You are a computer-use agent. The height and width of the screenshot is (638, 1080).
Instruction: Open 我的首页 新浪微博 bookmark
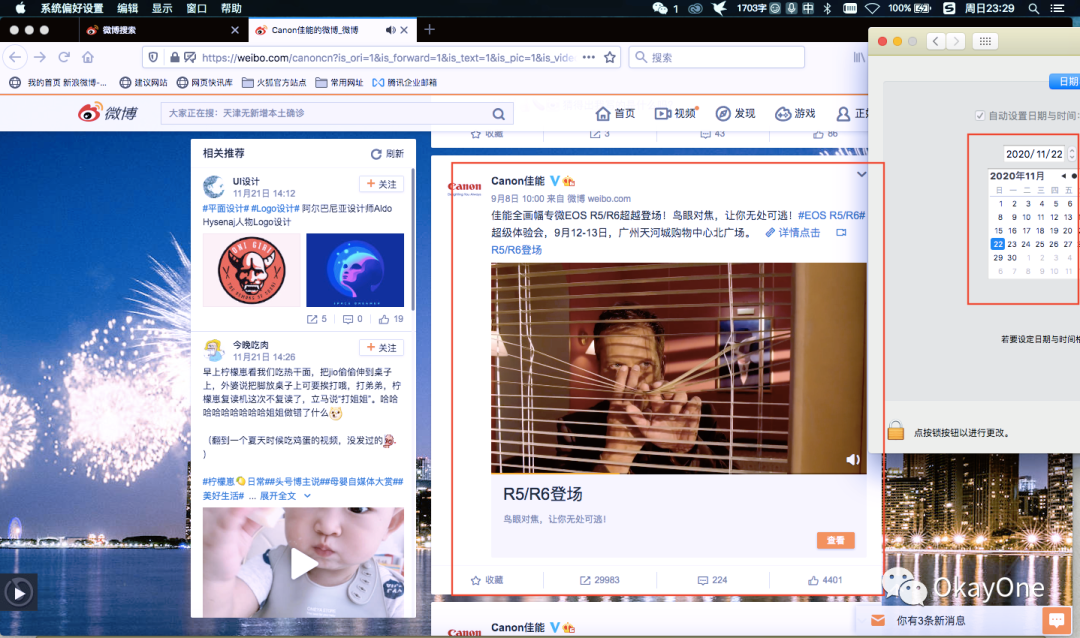tap(59, 82)
